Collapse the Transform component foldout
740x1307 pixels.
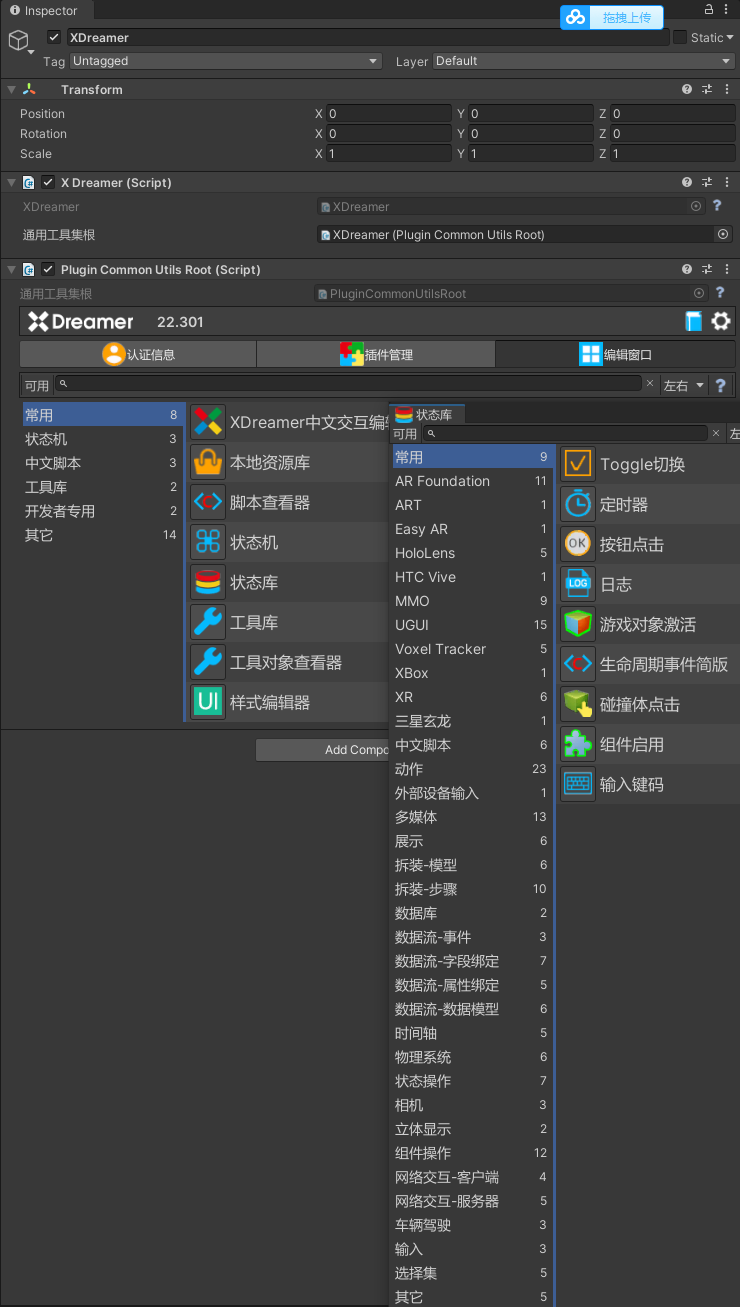click(x=11, y=89)
